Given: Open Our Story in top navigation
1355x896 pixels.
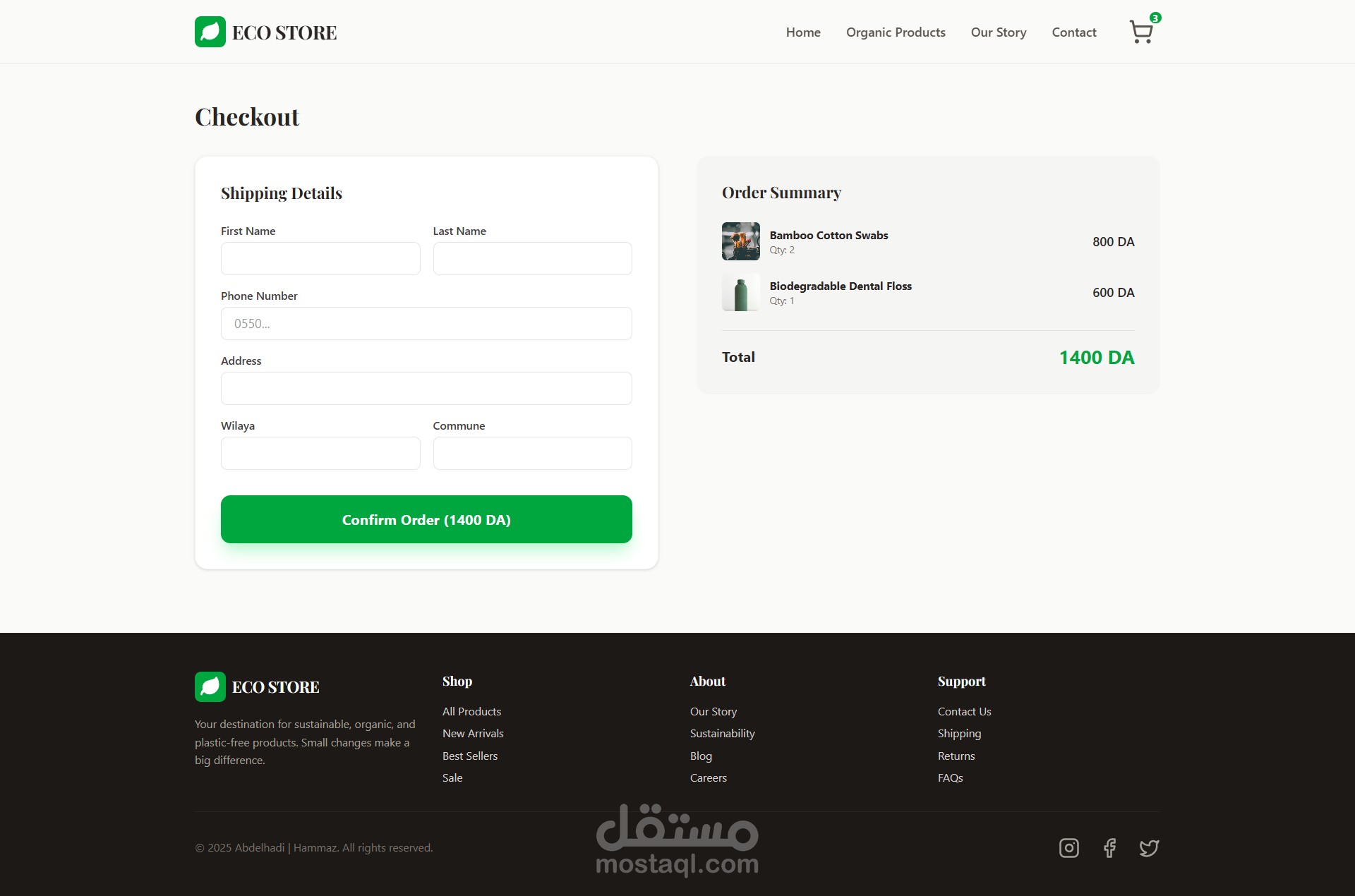Looking at the screenshot, I should [998, 32].
